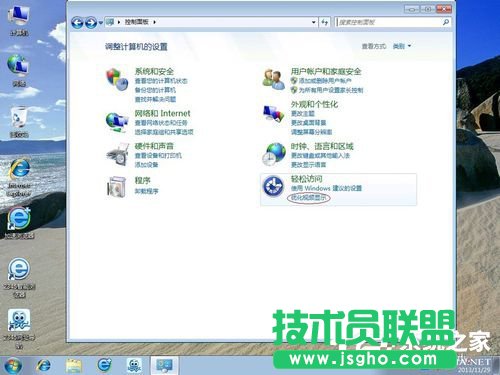This screenshot has width=500, height=375.
Task: Click 添加设备 link
Action: [x=146, y=164]
